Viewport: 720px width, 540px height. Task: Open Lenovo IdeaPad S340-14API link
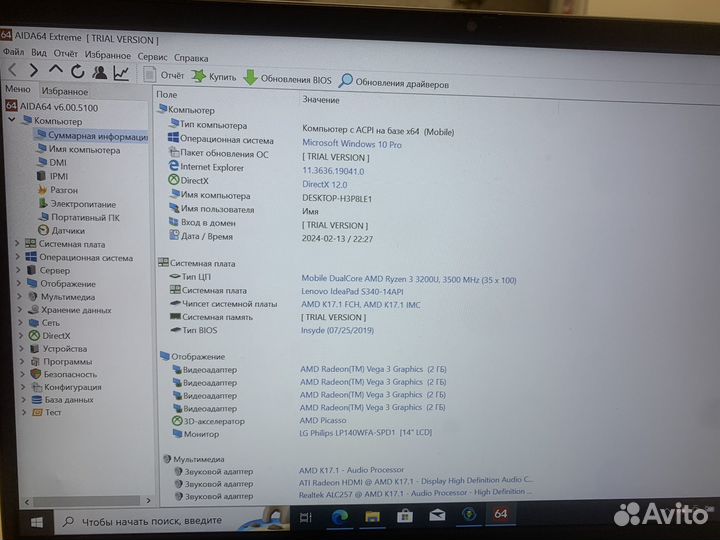tap(352, 292)
